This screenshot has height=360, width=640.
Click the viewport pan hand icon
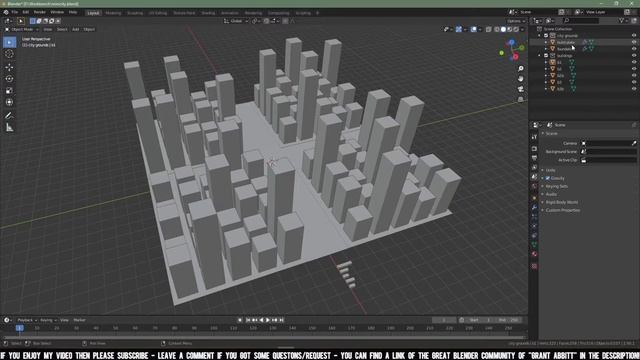point(520,78)
